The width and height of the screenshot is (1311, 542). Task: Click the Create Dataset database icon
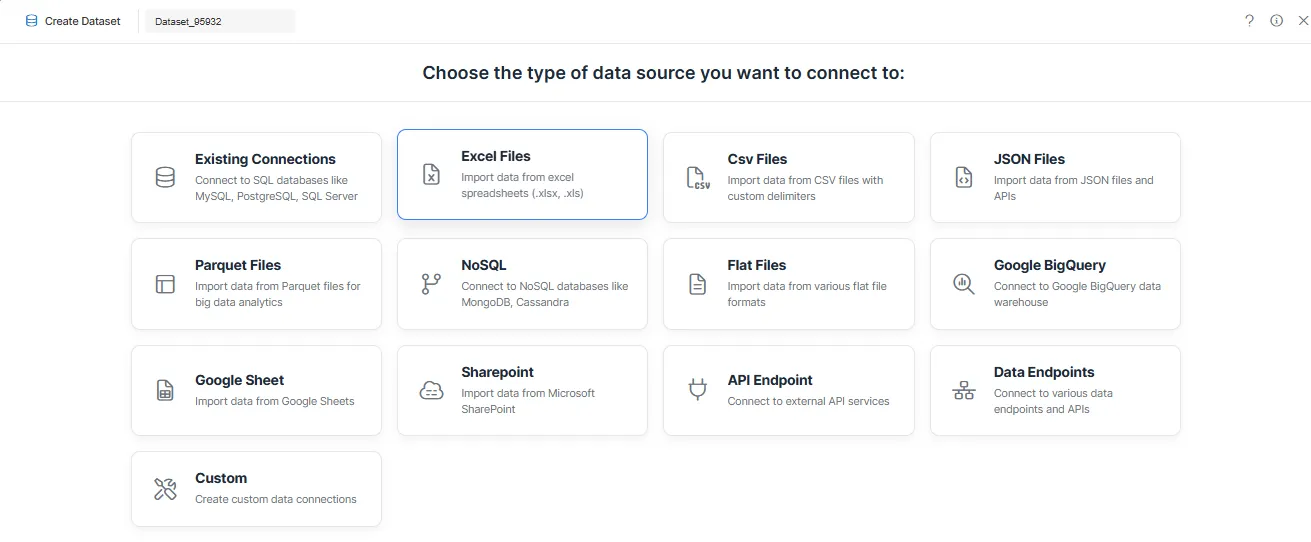point(32,21)
